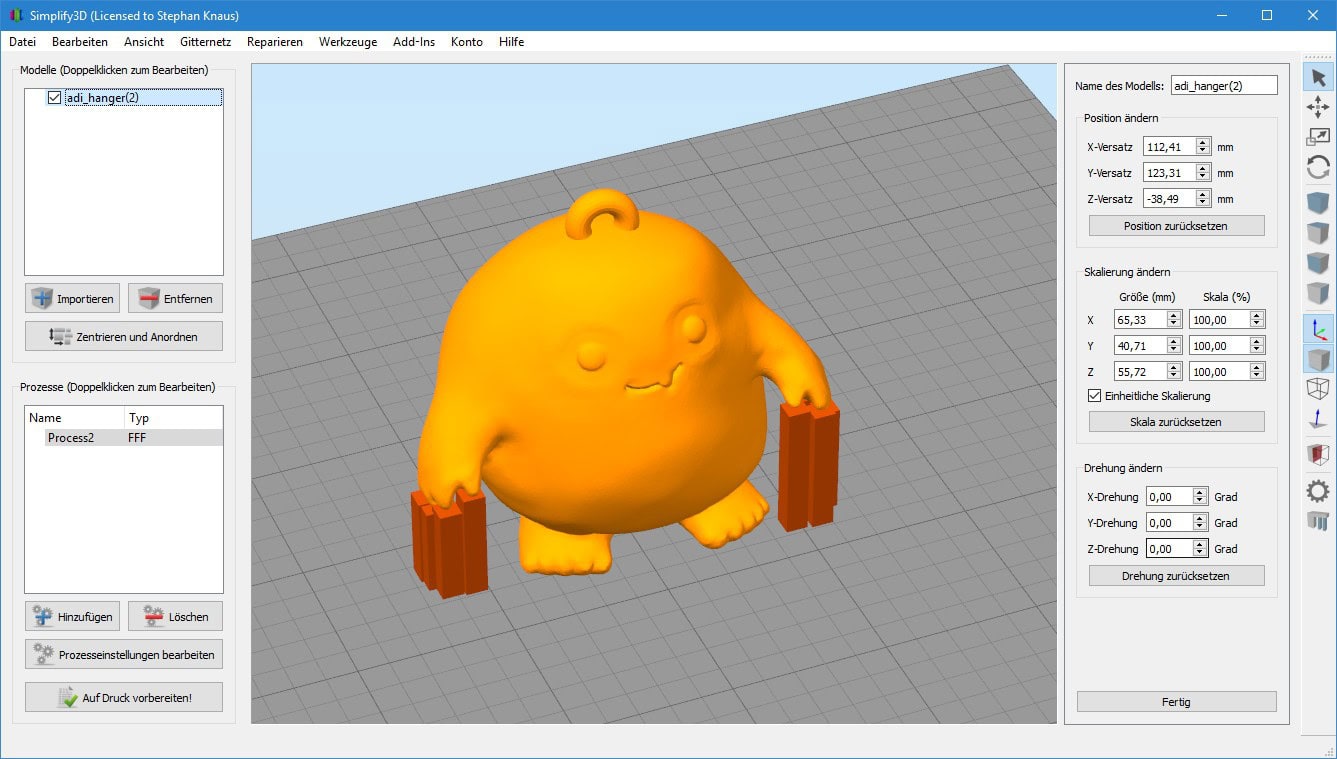Image resolution: width=1337 pixels, height=759 pixels.
Task: Choose the scale tool icon
Action: (x=1318, y=138)
